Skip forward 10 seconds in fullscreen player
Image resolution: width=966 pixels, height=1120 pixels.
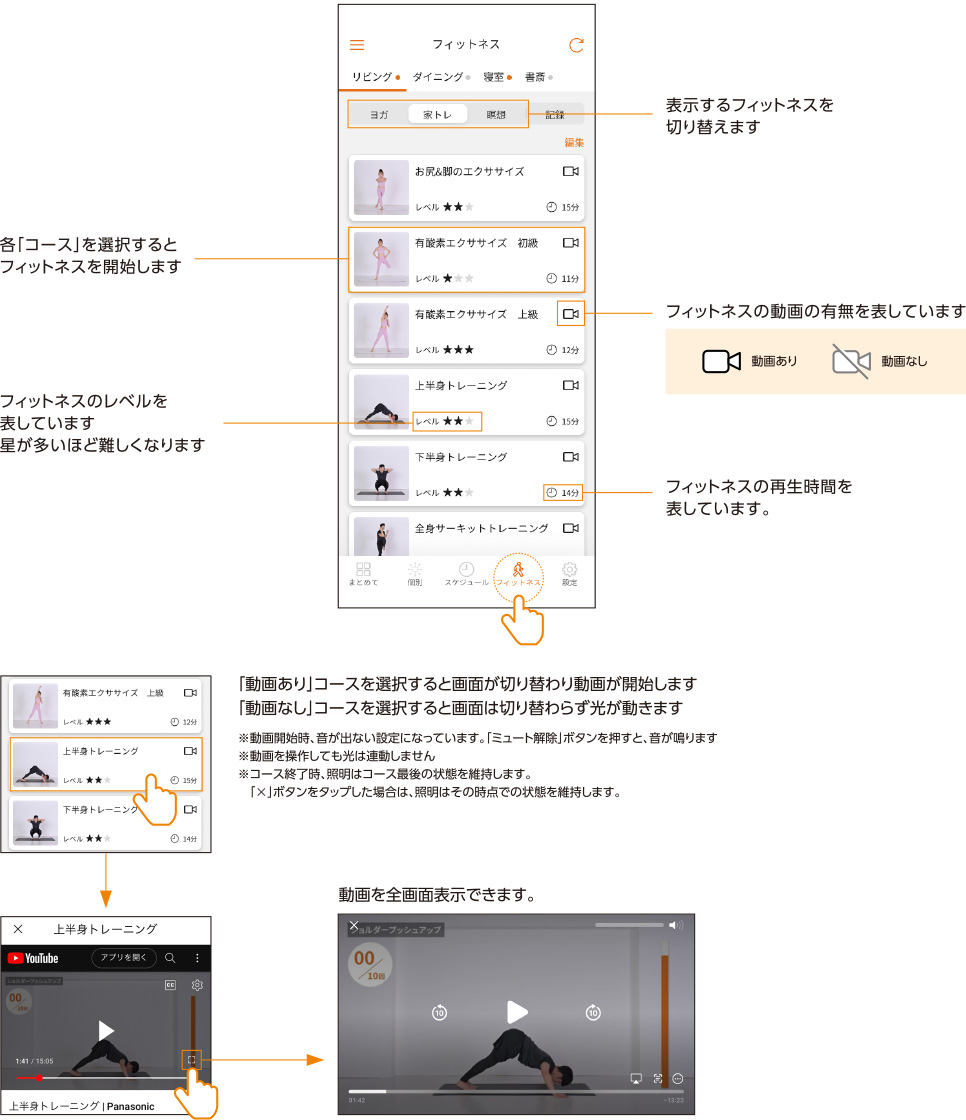tap(593, 1012)
